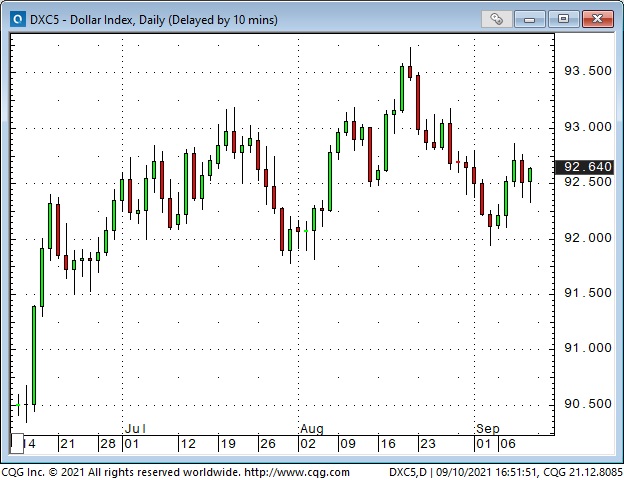Click the 16 date label on time axis

click(x=388, y=444)
